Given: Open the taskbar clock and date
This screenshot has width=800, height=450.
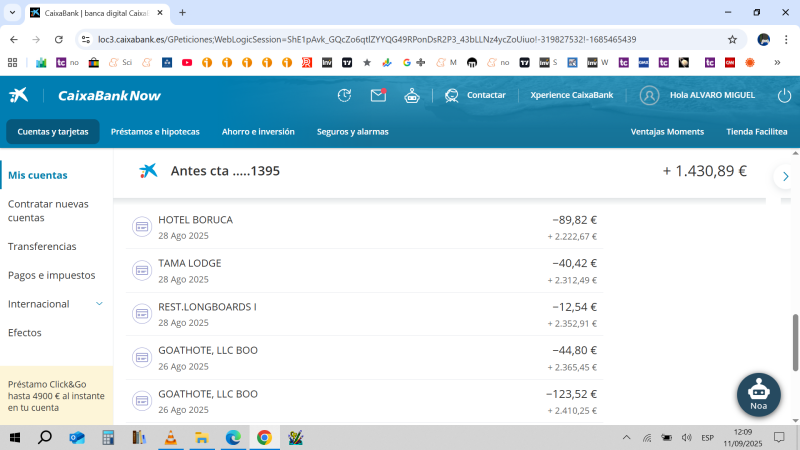Looking at the screenshot, I should point(743,438).
